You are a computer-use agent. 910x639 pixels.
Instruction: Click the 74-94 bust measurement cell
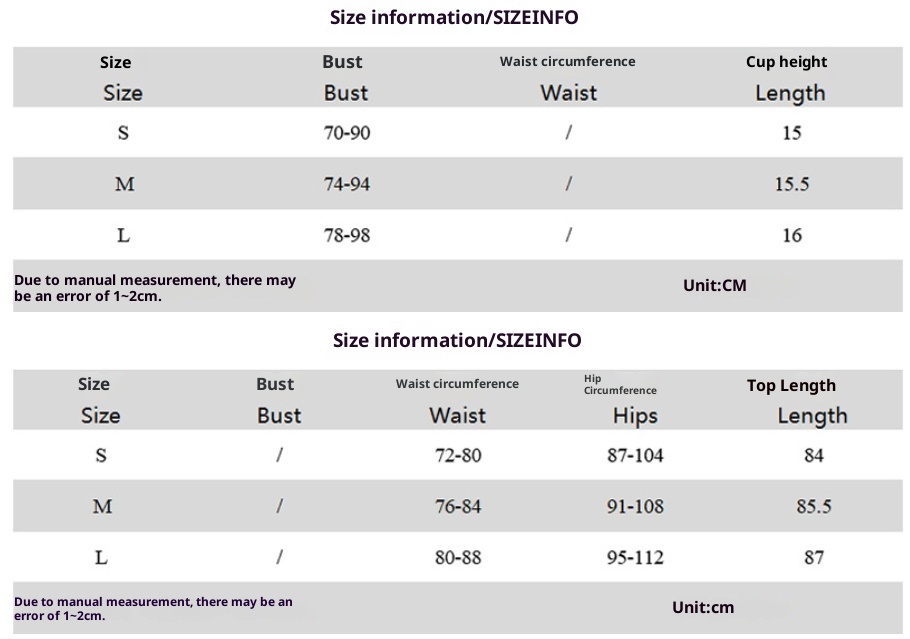347,184
